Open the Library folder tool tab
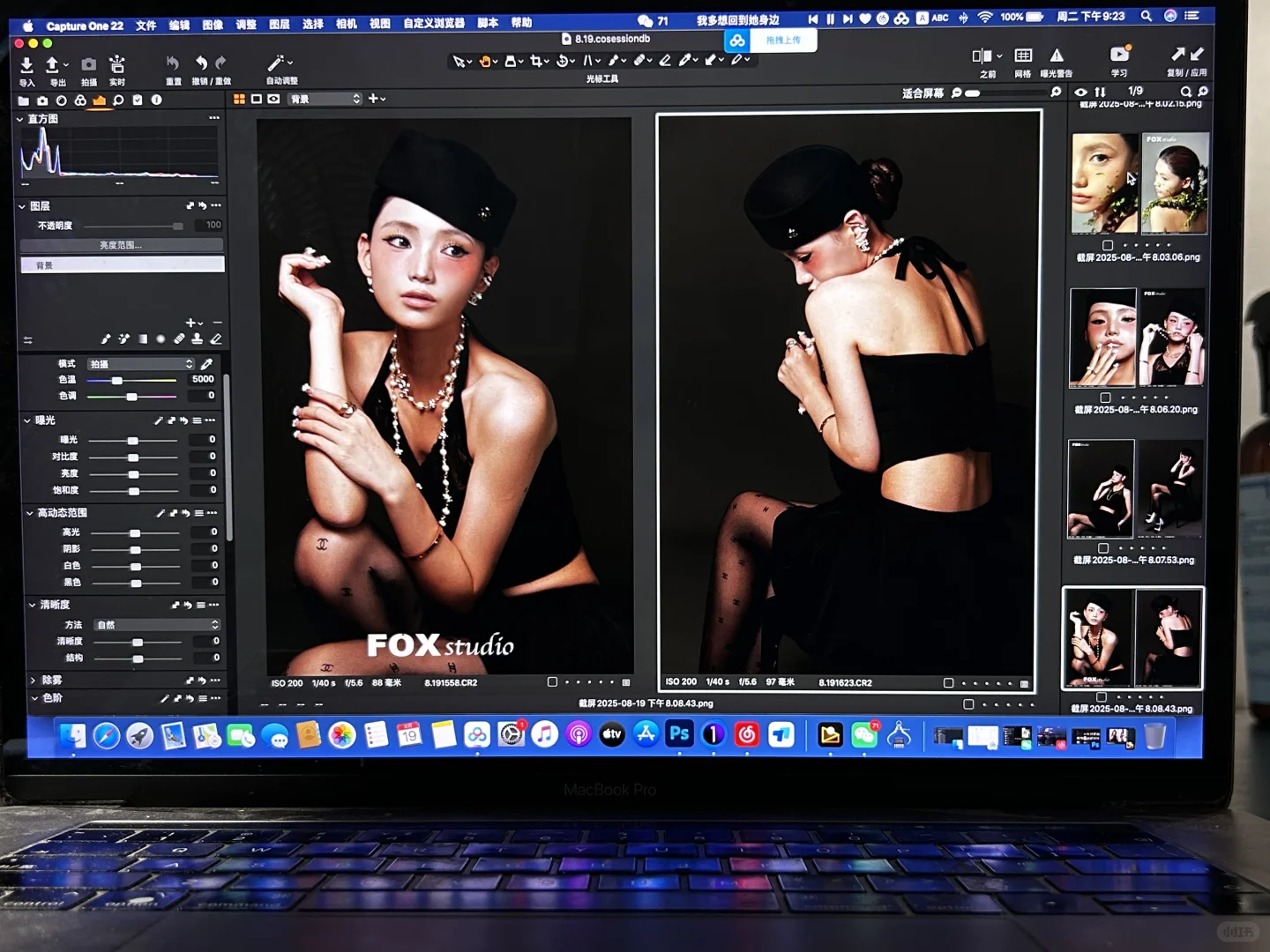Screen dimensions: 1270x952 24,100
